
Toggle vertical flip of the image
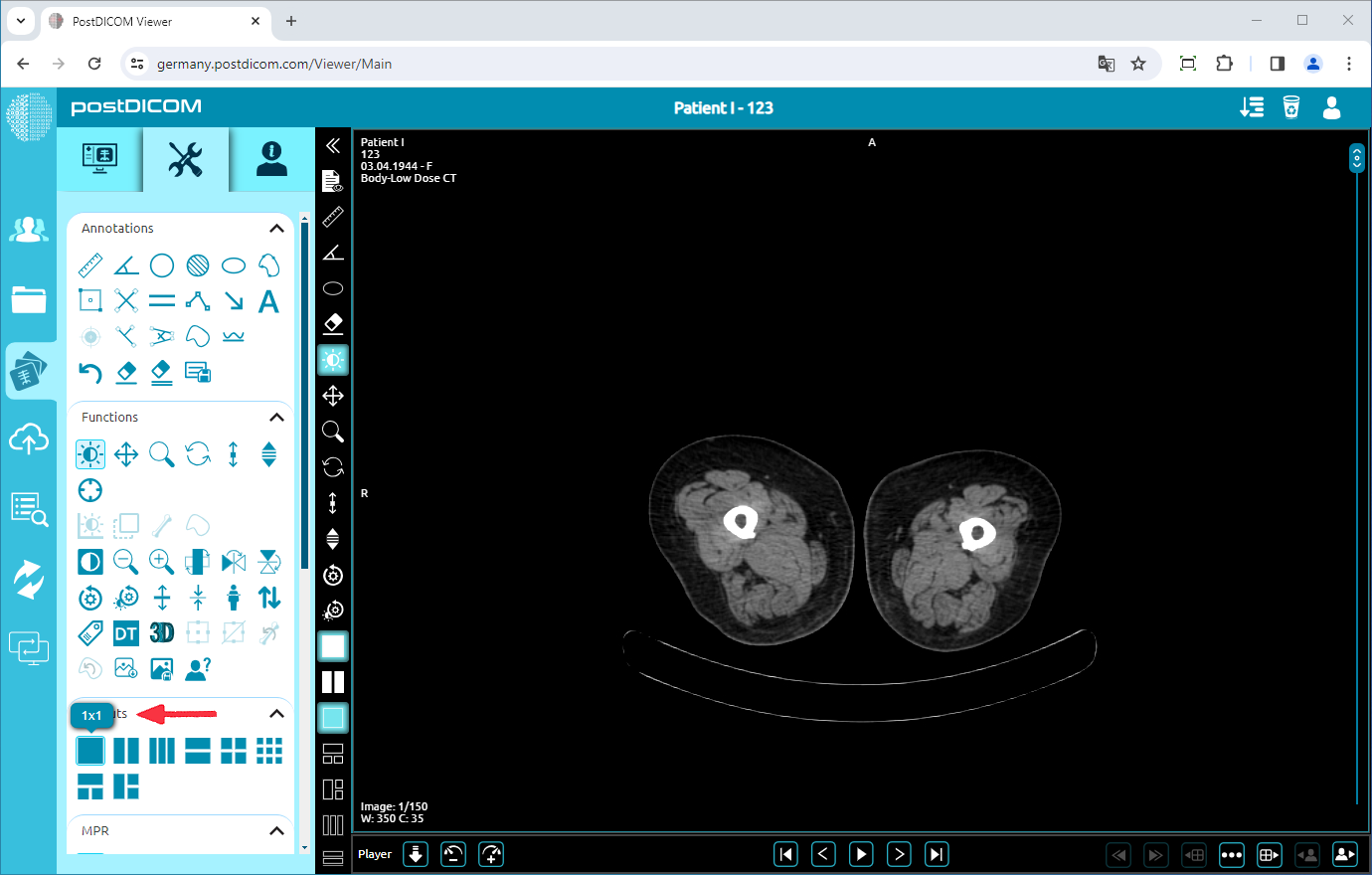[268, 562]
